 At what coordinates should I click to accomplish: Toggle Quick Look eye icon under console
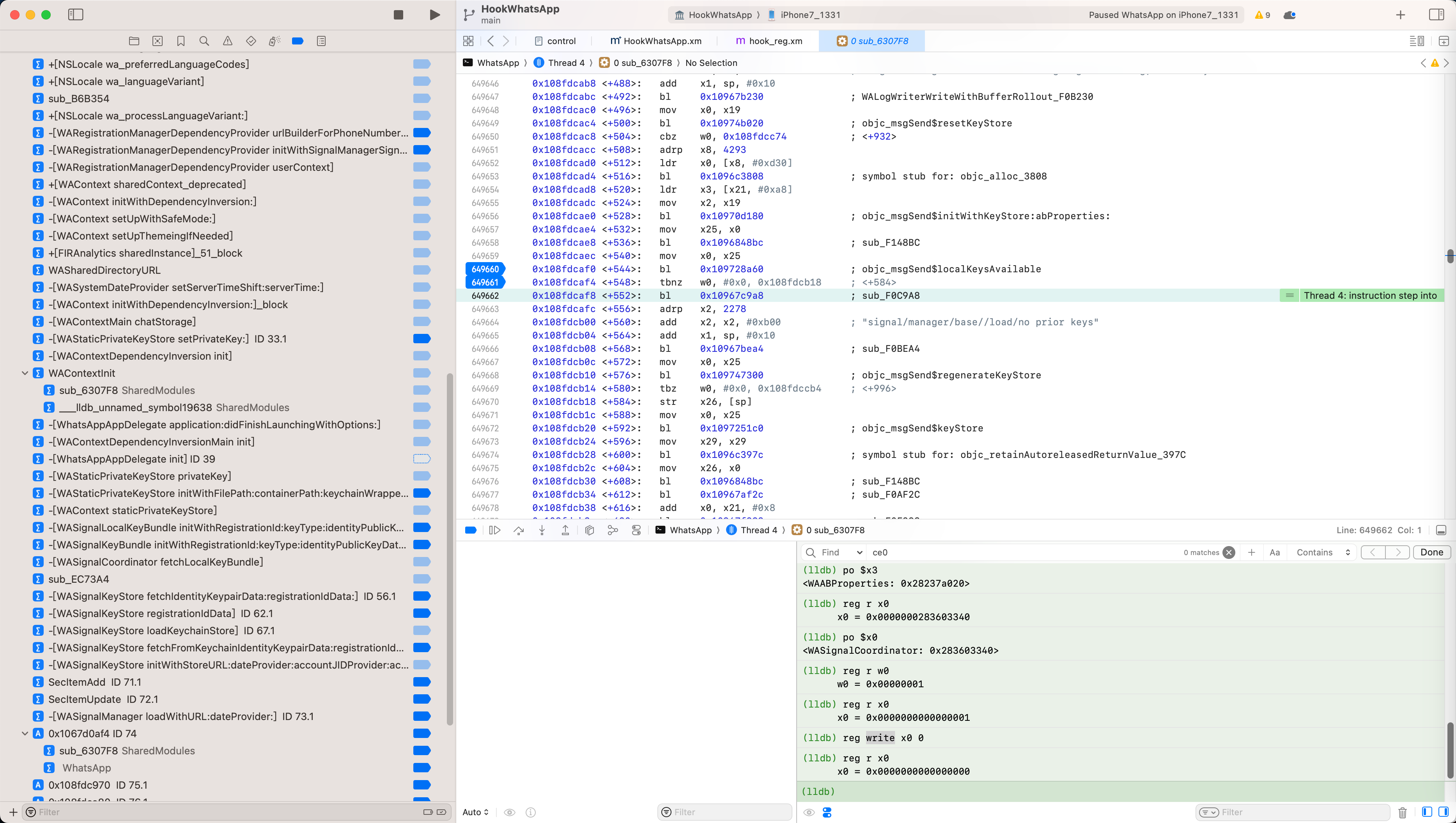tap(809, 812)
